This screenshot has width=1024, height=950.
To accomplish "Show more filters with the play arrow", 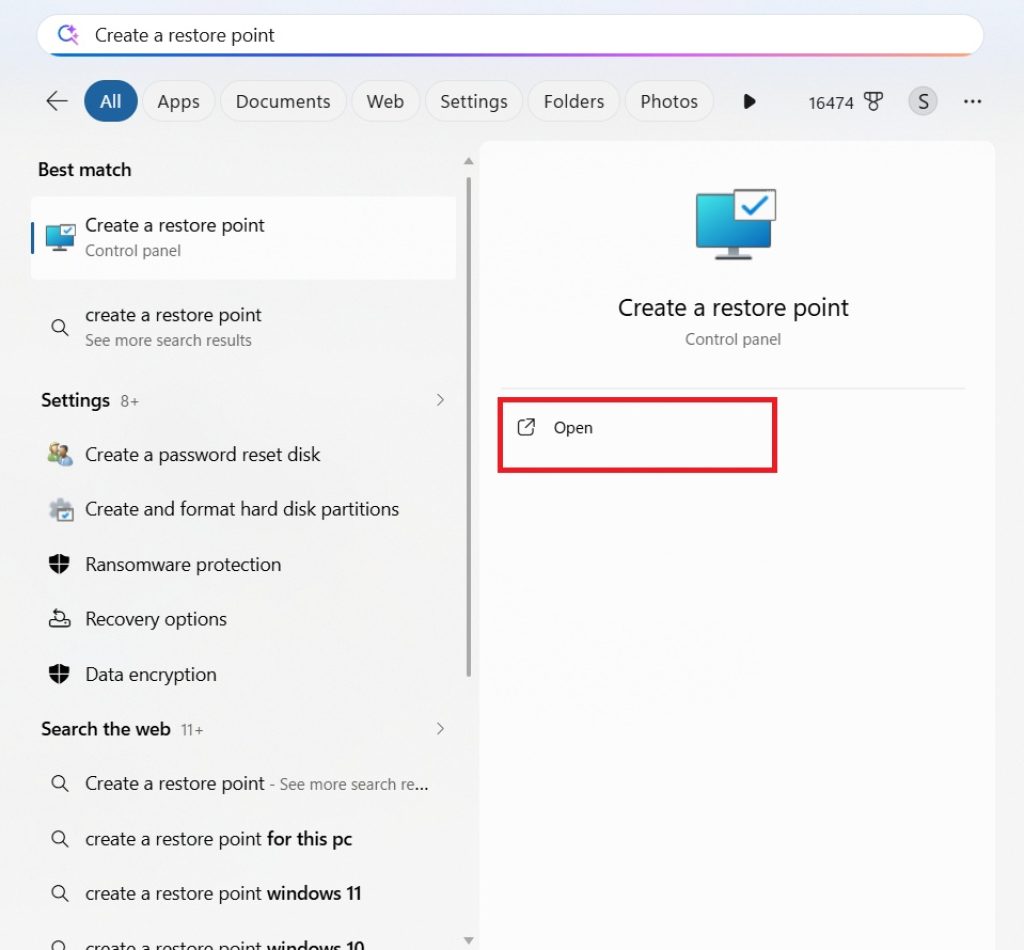I will (x=749, y=101).
